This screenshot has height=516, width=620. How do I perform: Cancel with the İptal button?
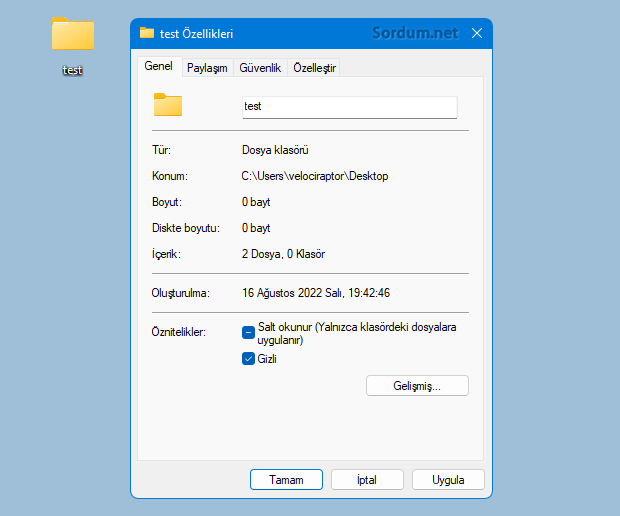[367, 479]
